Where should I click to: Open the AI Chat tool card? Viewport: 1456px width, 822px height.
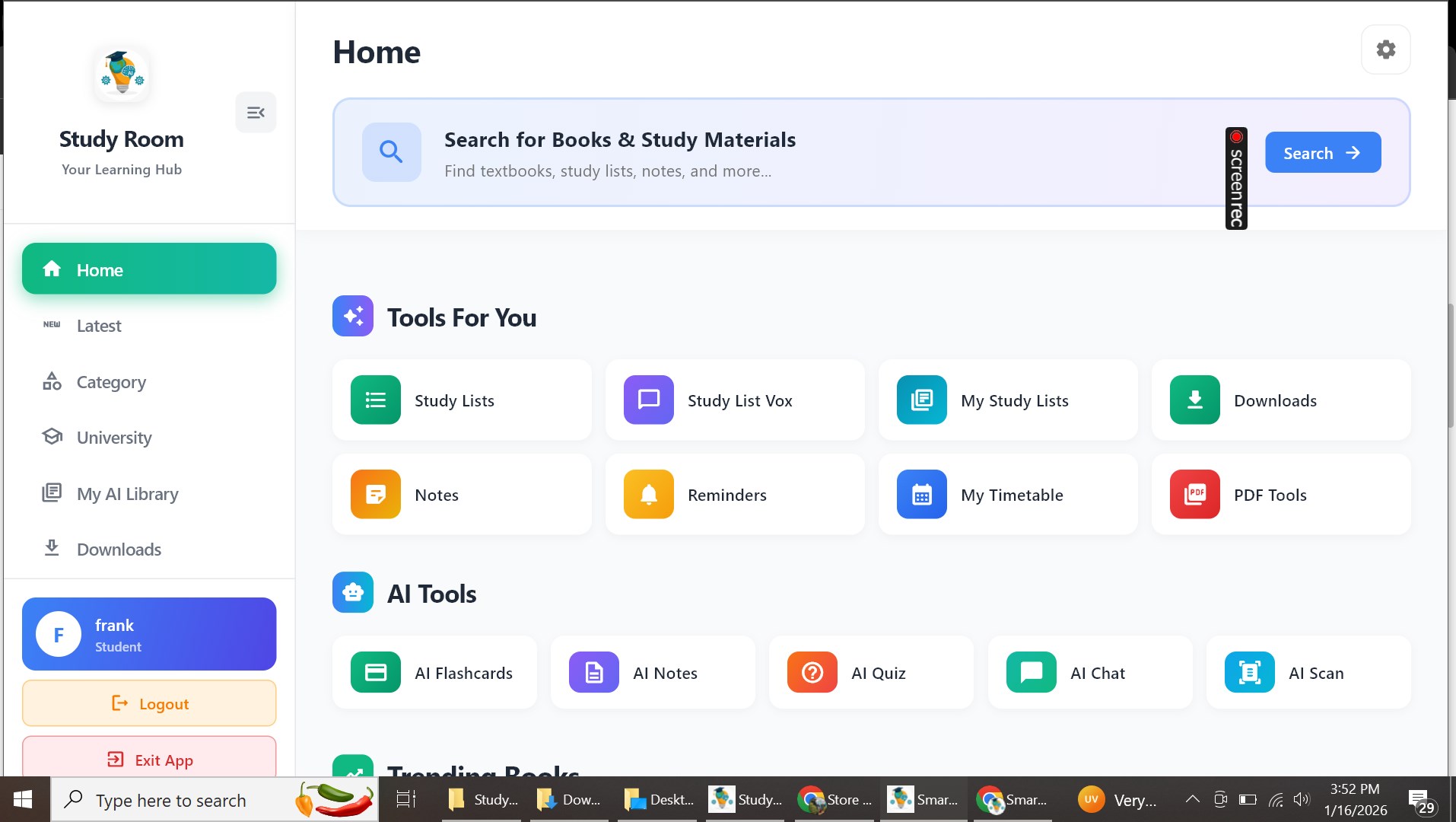tap(1090, 672)
